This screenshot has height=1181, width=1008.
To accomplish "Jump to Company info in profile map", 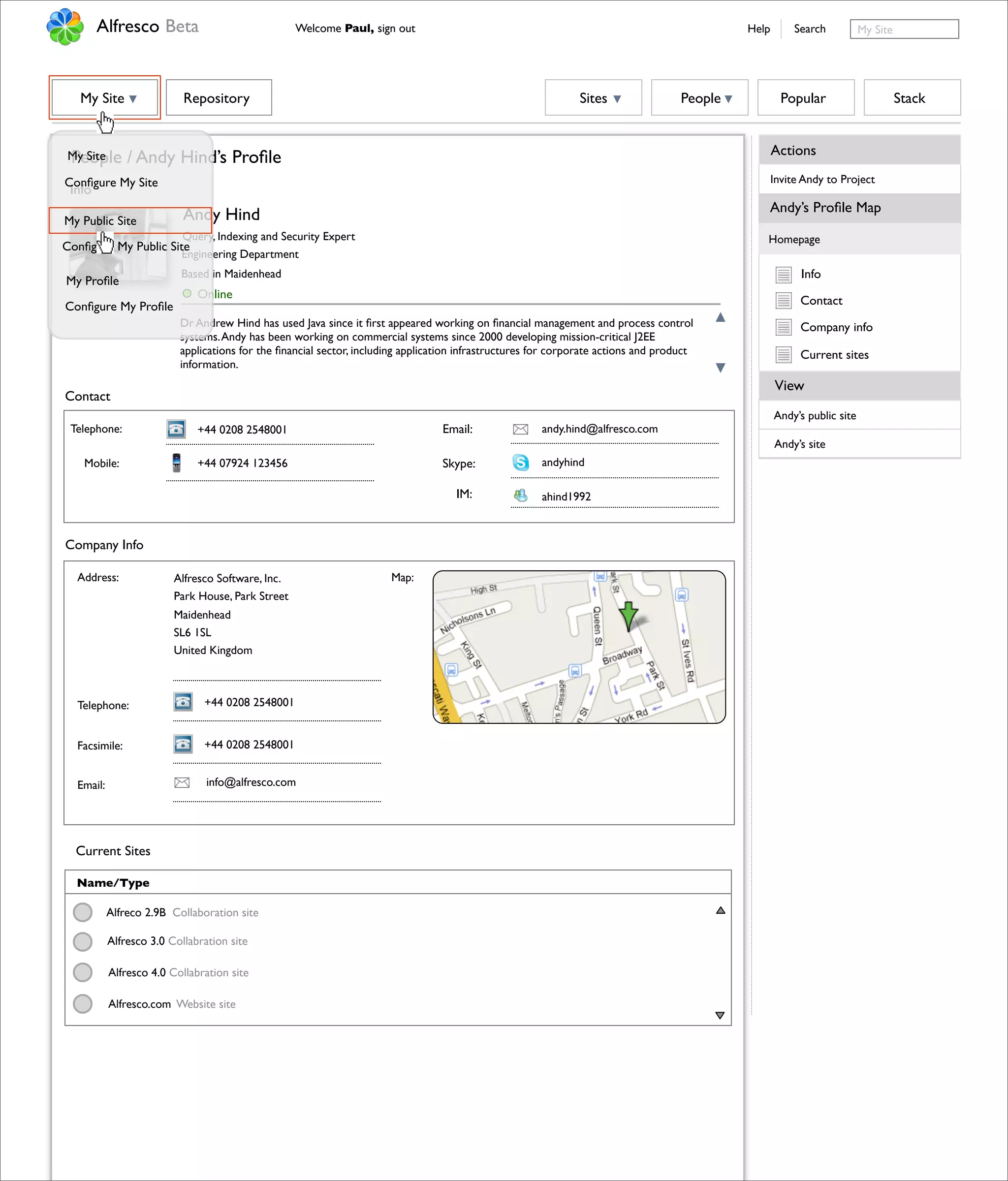I will pyautogui.click(x=836, y=327).
